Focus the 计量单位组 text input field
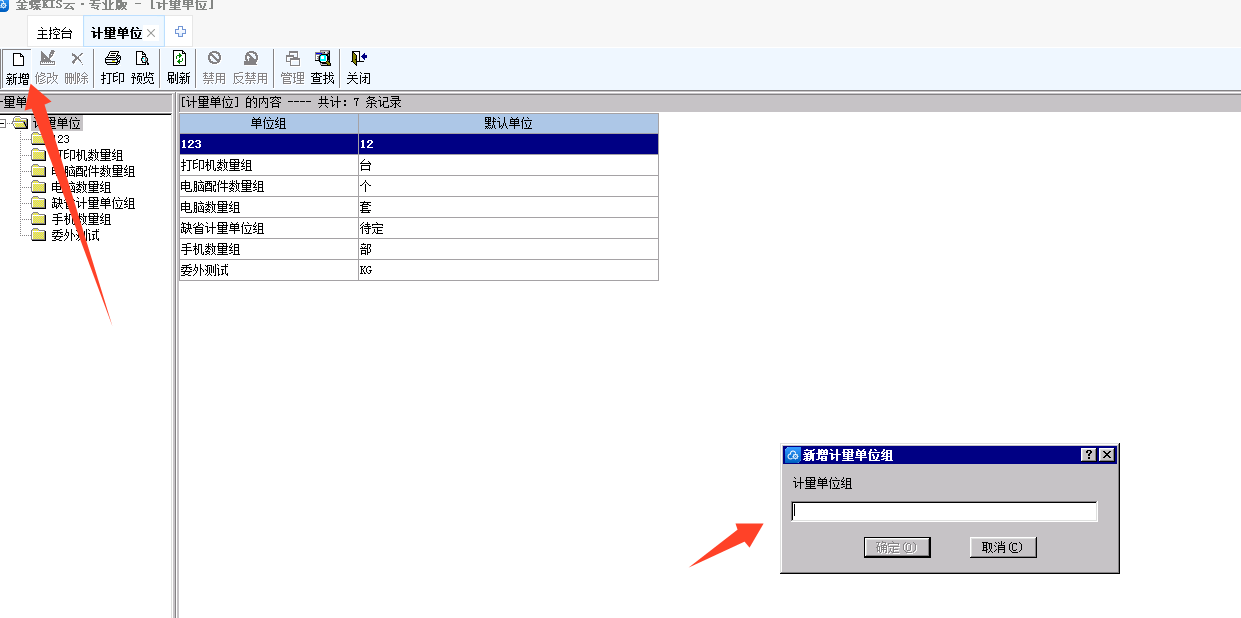This screenshot has height=618, width=1241. (944, 512)
